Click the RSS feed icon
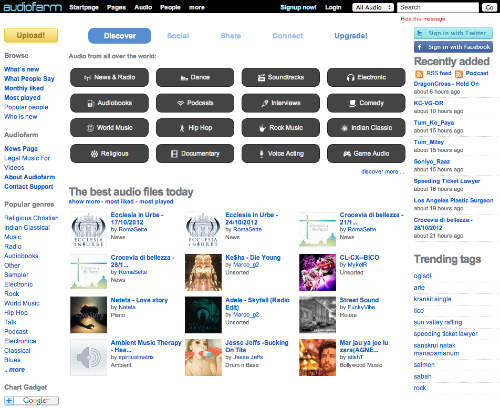Image resolution: width=500 pixels, height=408 pixels. pos(419,74)
